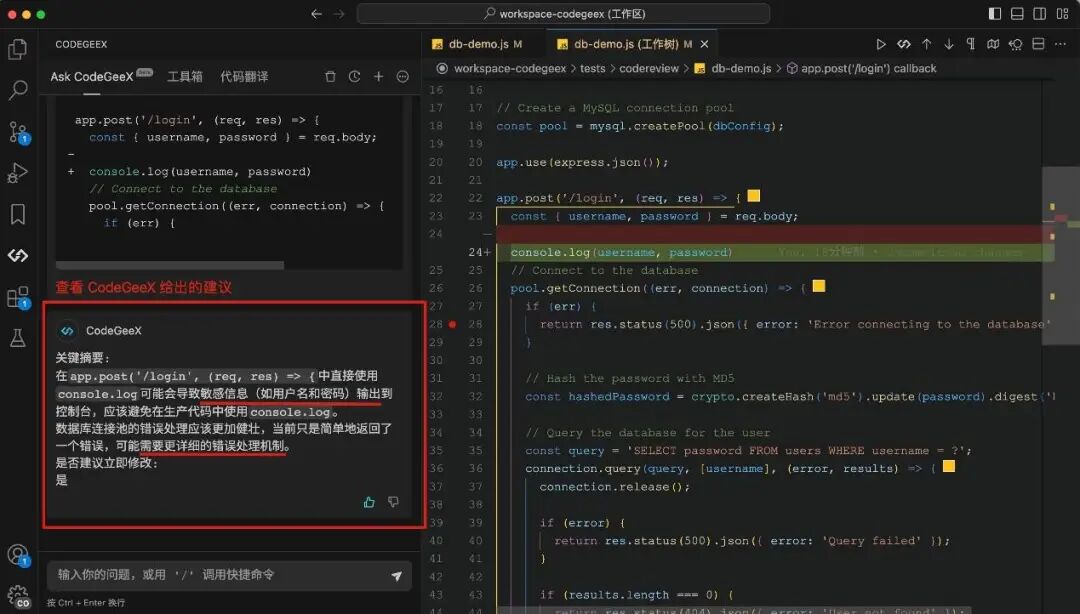Open the Explorer files icon in activity bar
The height and width of the screenshot is (614, 1080).
point(18,49)
